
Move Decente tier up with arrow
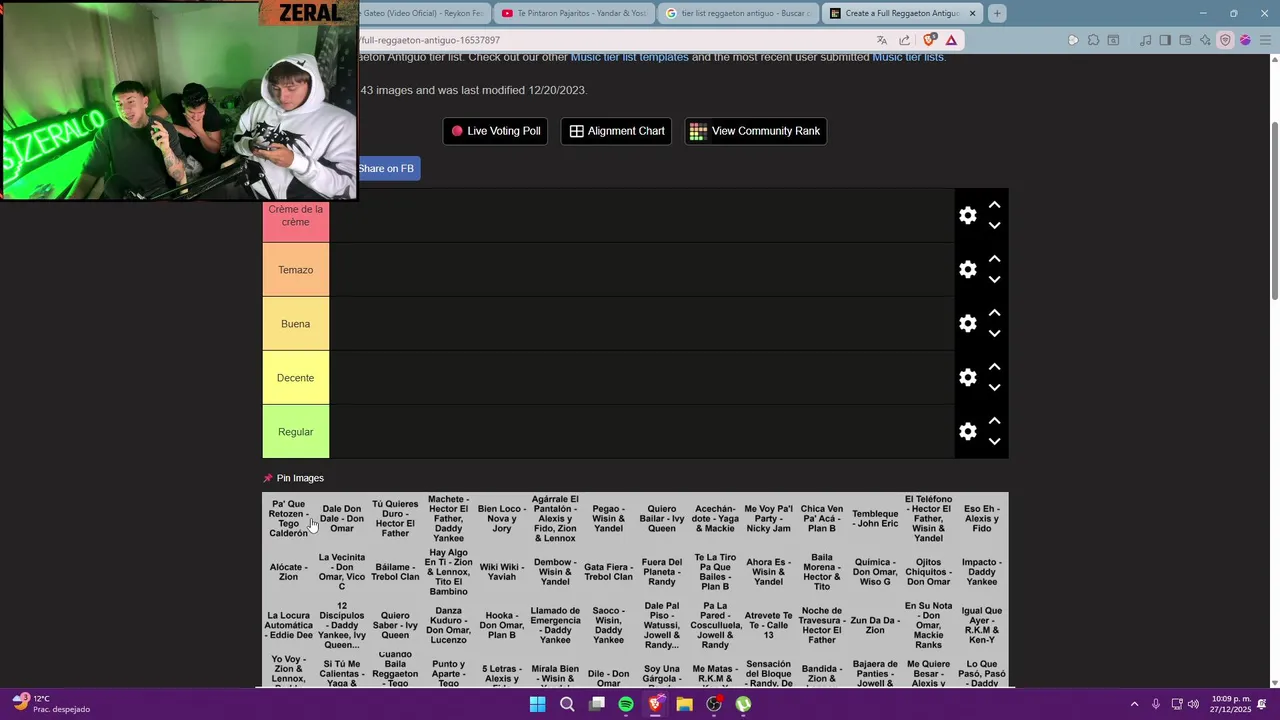(994, 366)
